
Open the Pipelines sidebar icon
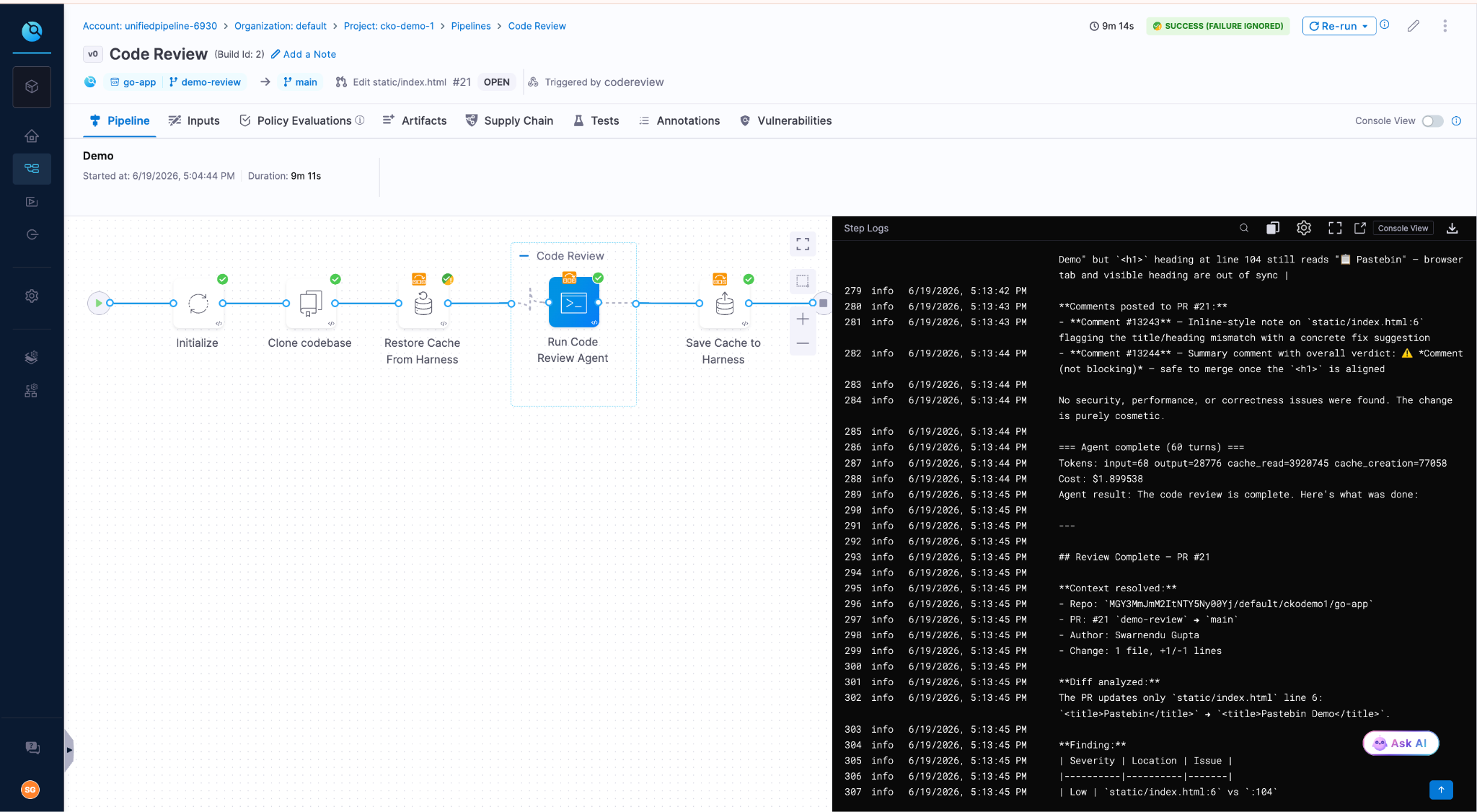pyautogui.click(x=32, y=168)
